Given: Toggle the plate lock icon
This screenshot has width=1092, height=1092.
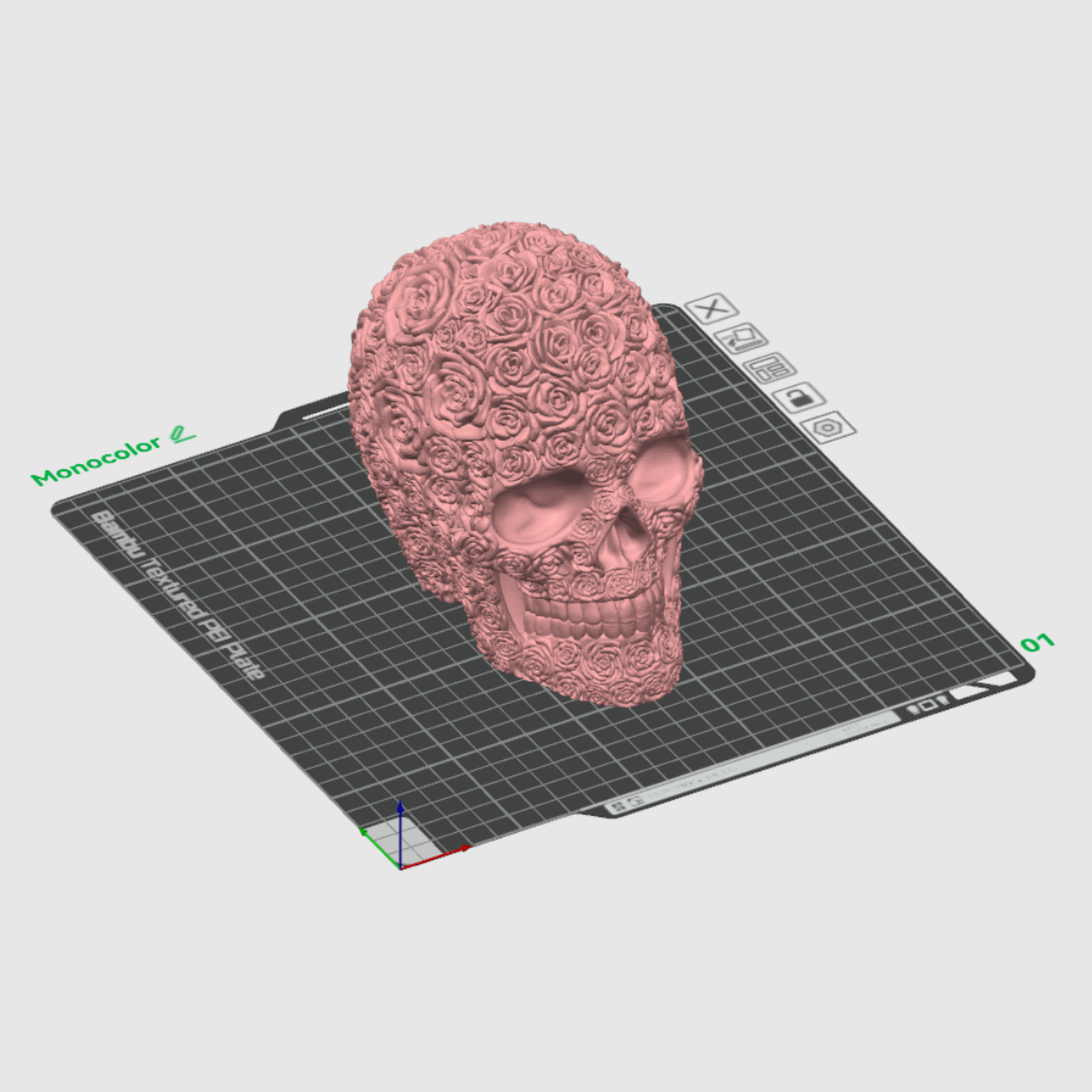Looking at the screenshot, I should 799,397.
